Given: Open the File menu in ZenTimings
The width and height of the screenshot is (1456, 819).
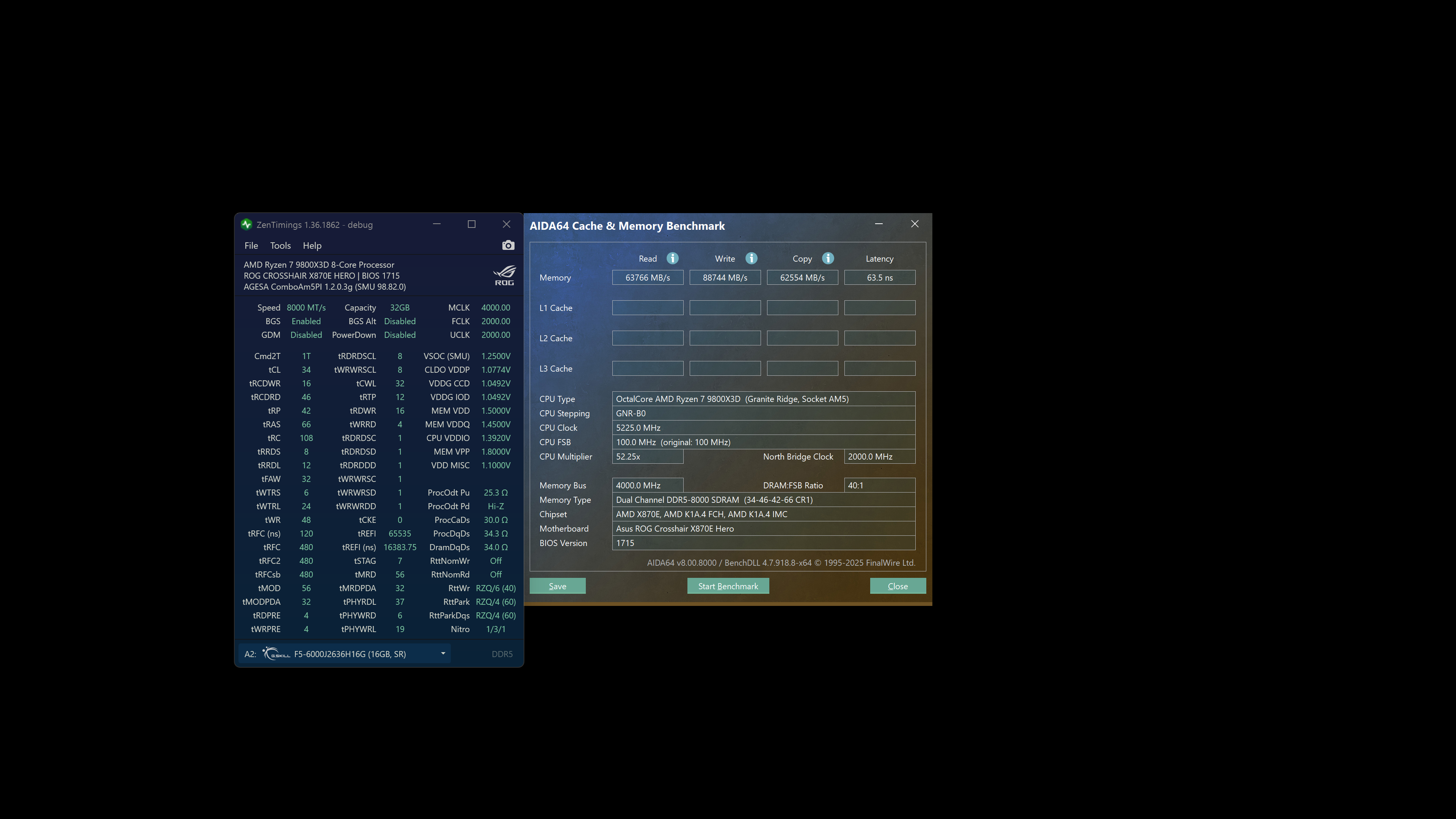Looking at the screenshot, I should [251, 245].
